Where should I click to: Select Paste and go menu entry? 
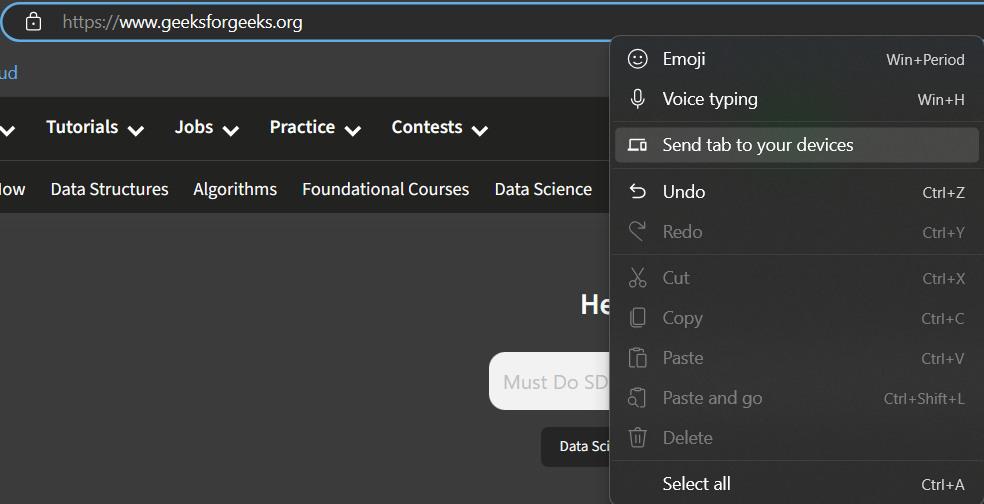[x=712, y=398]
